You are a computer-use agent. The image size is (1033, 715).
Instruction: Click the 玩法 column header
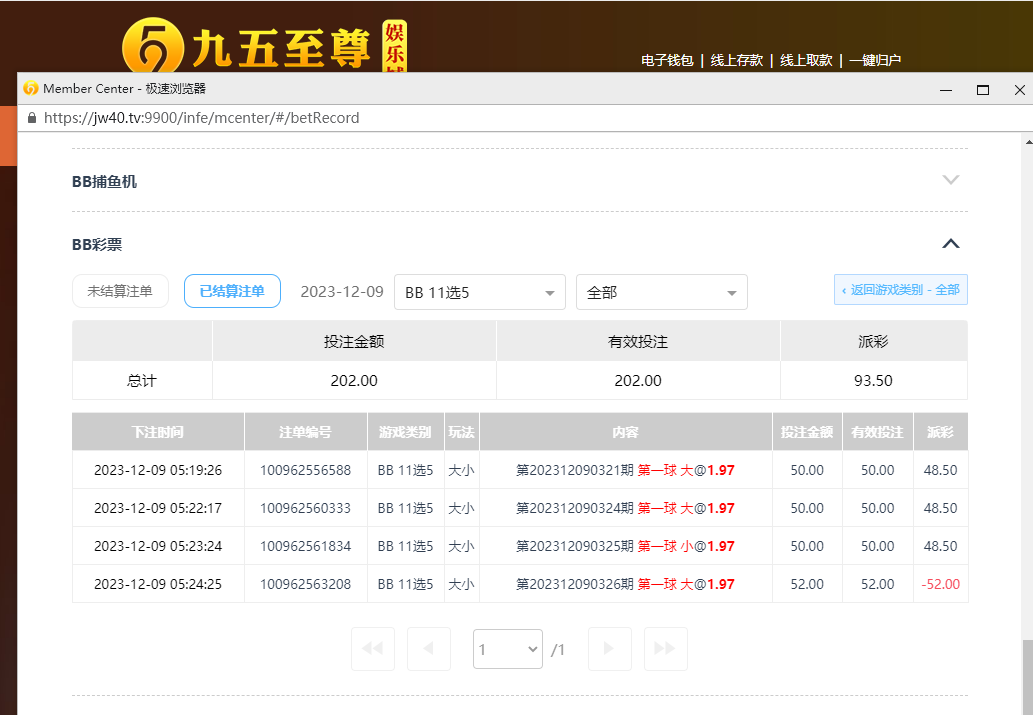[x=462, y=432]
